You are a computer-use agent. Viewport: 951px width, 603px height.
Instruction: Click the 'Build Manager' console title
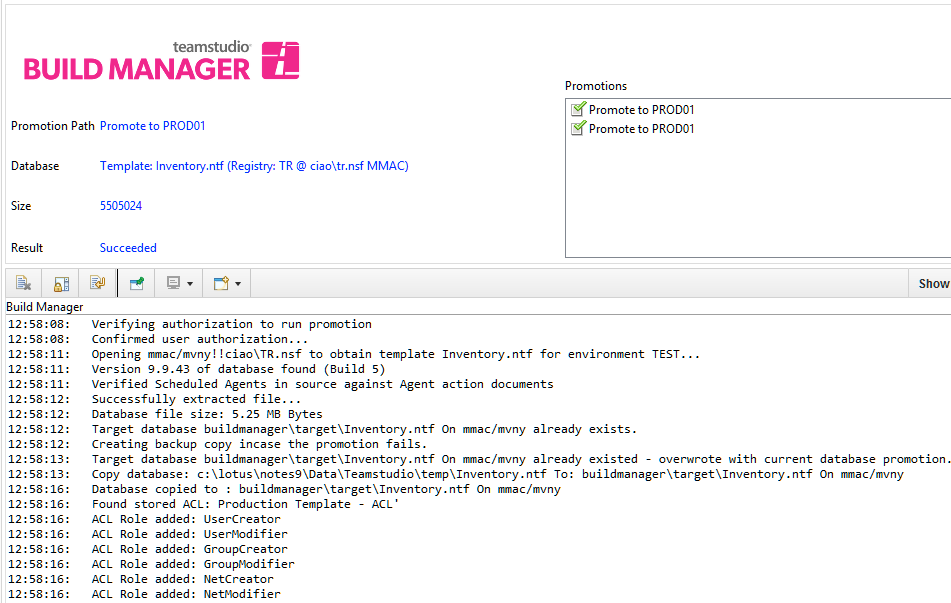(x=45, y=307)
